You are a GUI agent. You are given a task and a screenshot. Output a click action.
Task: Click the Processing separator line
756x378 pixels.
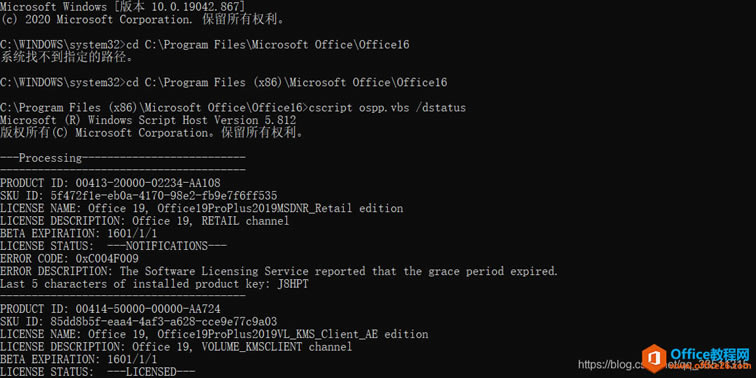tap(123, 158)
